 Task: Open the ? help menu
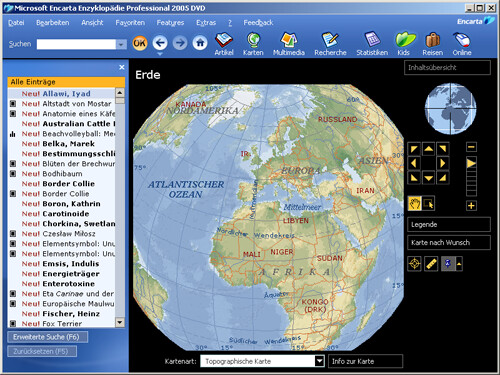(230, 23)
